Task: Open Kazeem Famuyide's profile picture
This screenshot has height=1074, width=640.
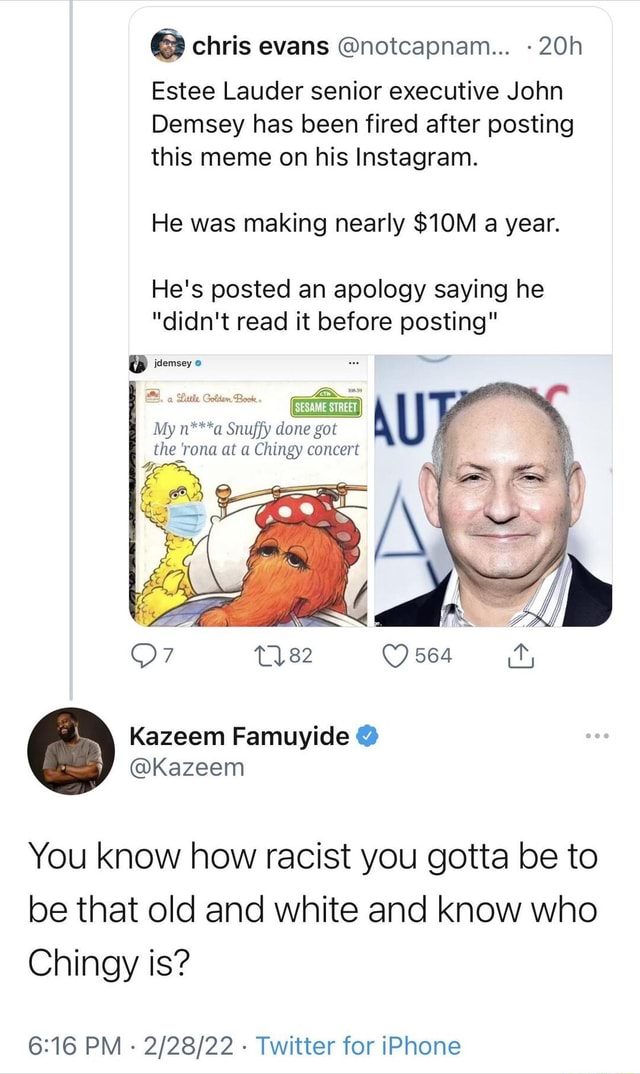Action: (72, 752)
